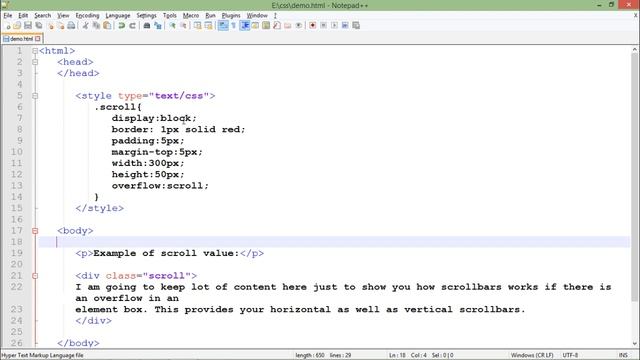The height and width of the screenshot is (360, 640).
Task: Click the Close document toolbar icon
Action: [x=51, y=25]
